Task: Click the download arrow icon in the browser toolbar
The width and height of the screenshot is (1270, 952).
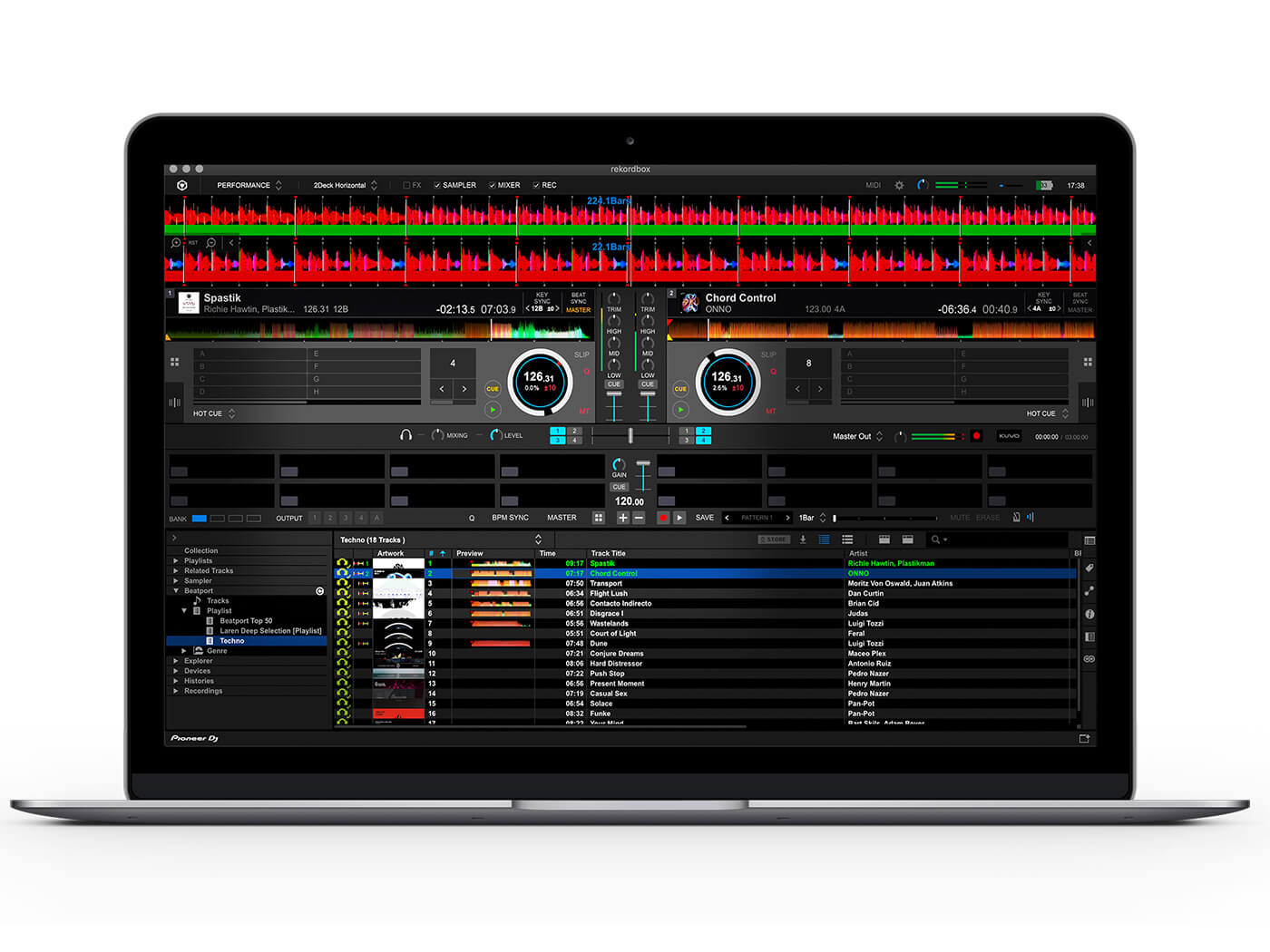Action: pos(803,539)
